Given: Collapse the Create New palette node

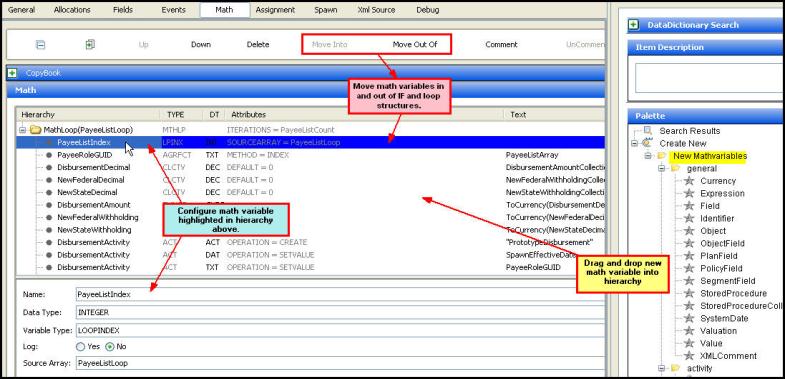Looking at the screenshot, I should [635, 143].
